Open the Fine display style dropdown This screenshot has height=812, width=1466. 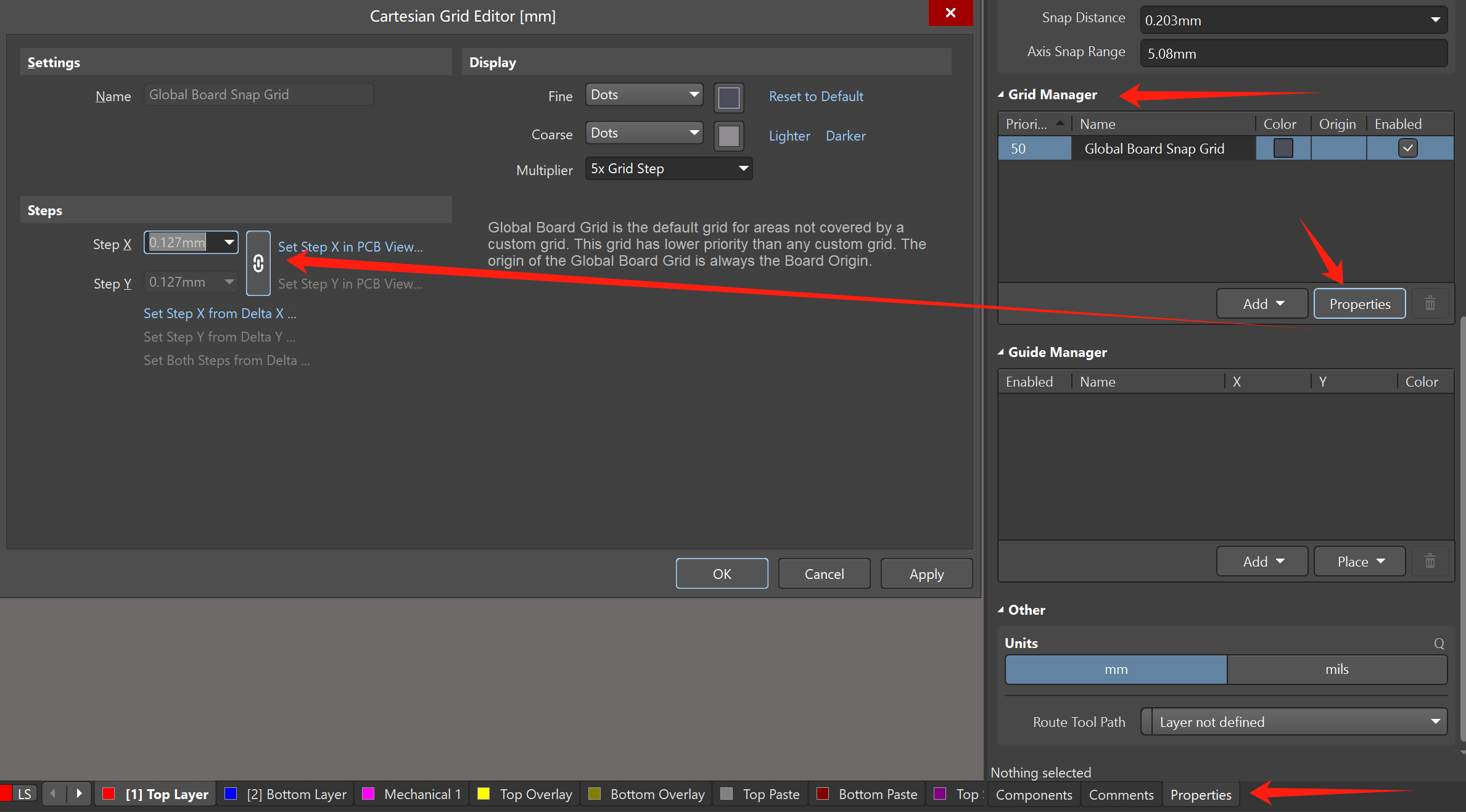[x=644, y=95]
